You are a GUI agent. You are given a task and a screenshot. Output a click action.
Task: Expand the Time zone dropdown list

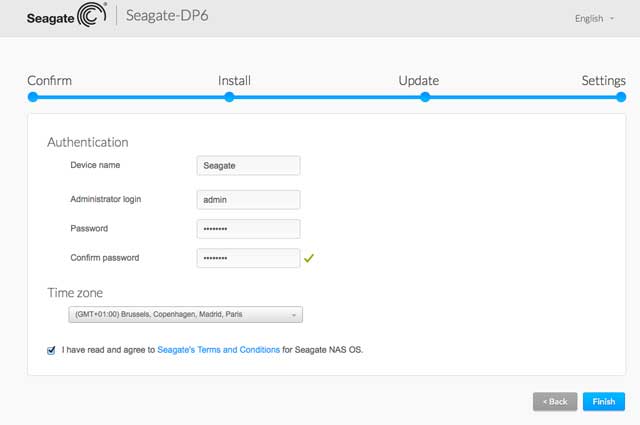[x=186, y=314]
